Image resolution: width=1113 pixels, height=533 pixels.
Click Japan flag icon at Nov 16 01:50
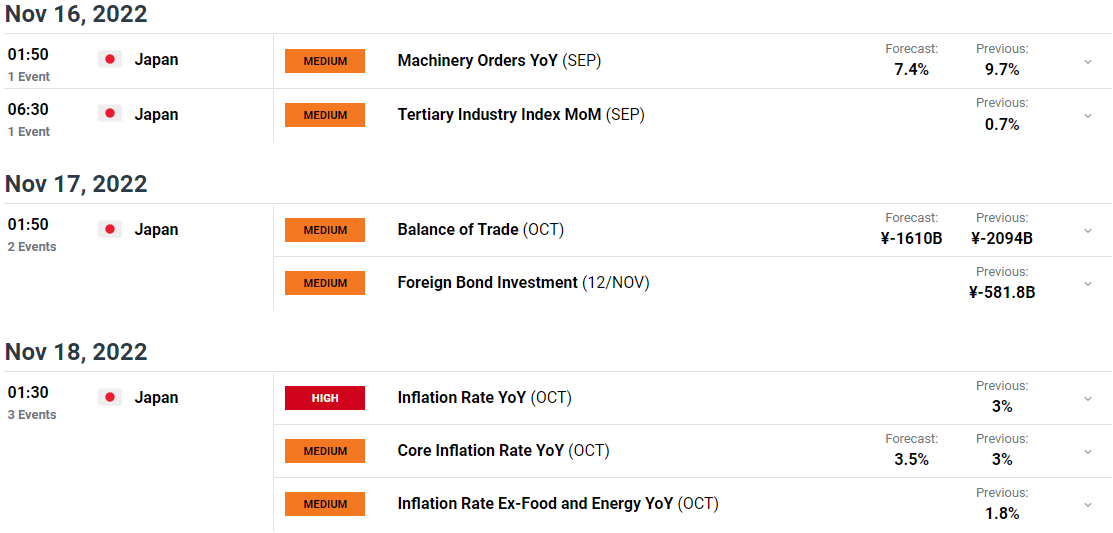tap(109, 60)
